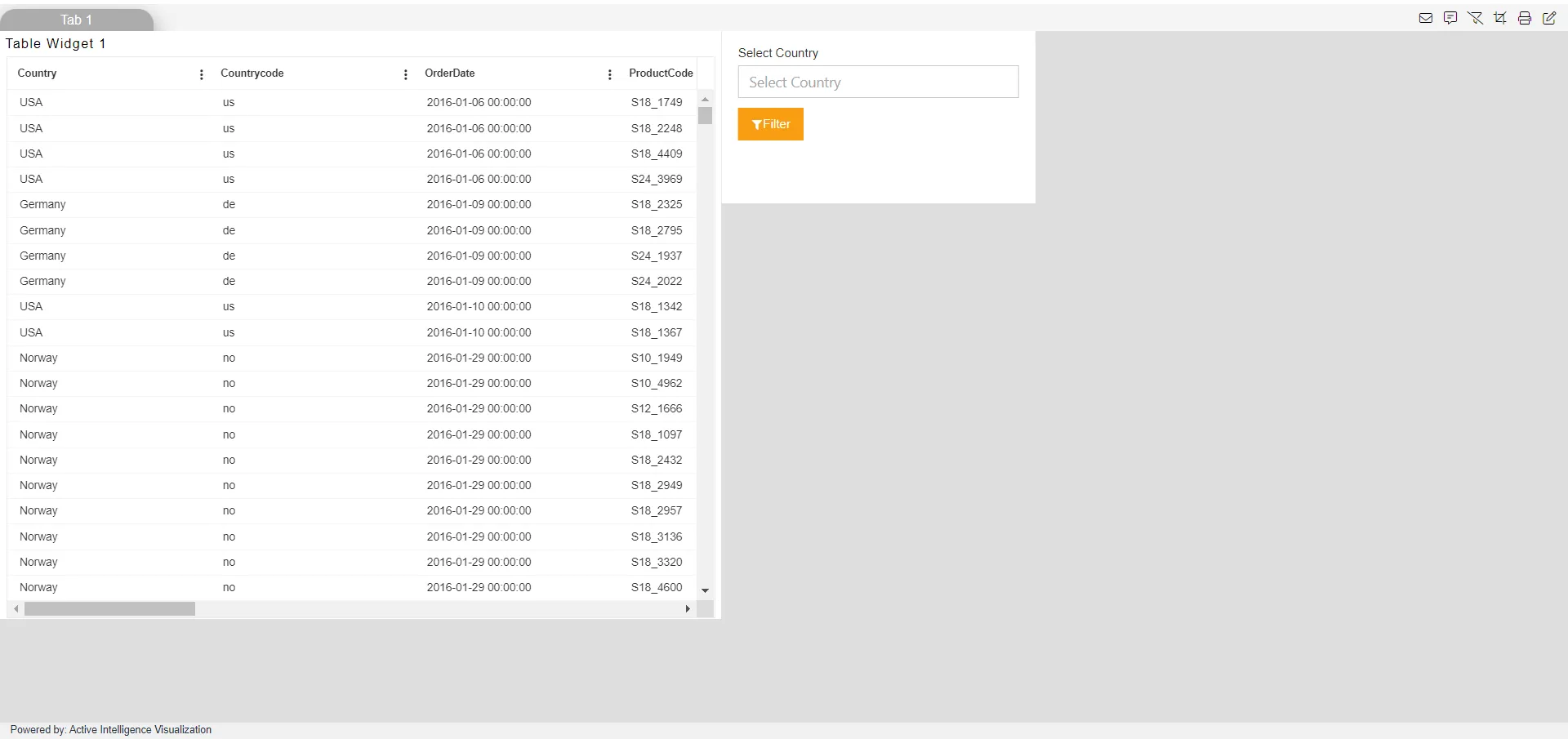
Task: Print the dashboard using printer icon
Action: [1525, 18]
